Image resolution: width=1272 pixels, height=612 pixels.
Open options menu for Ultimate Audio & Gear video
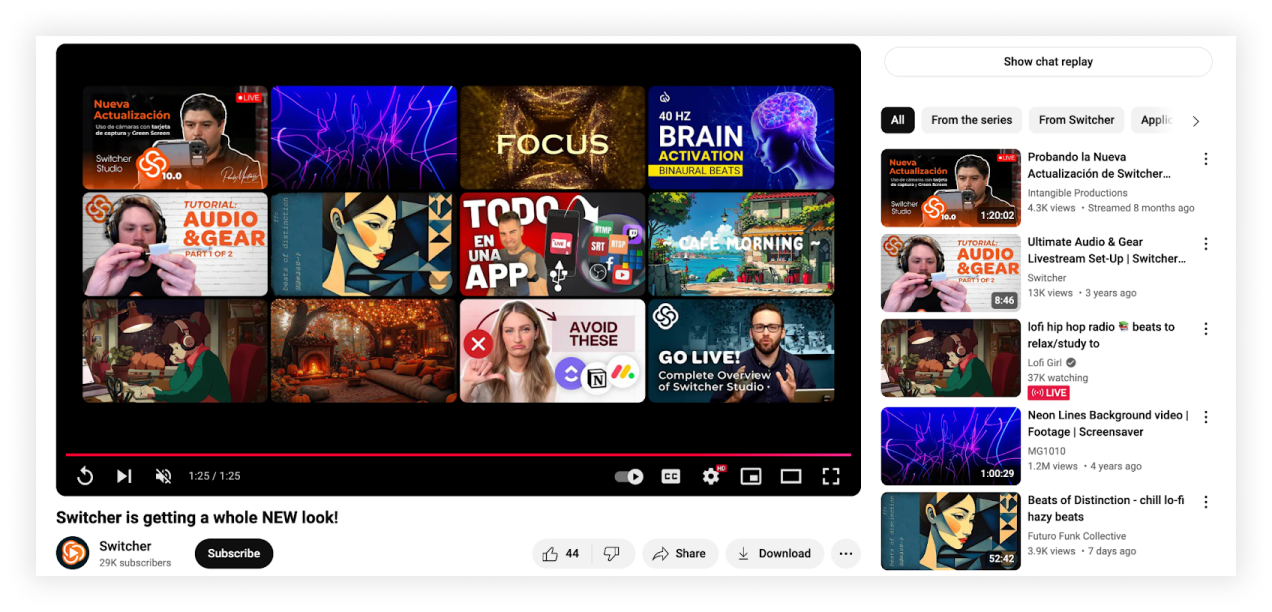[x=1206, y=243]
